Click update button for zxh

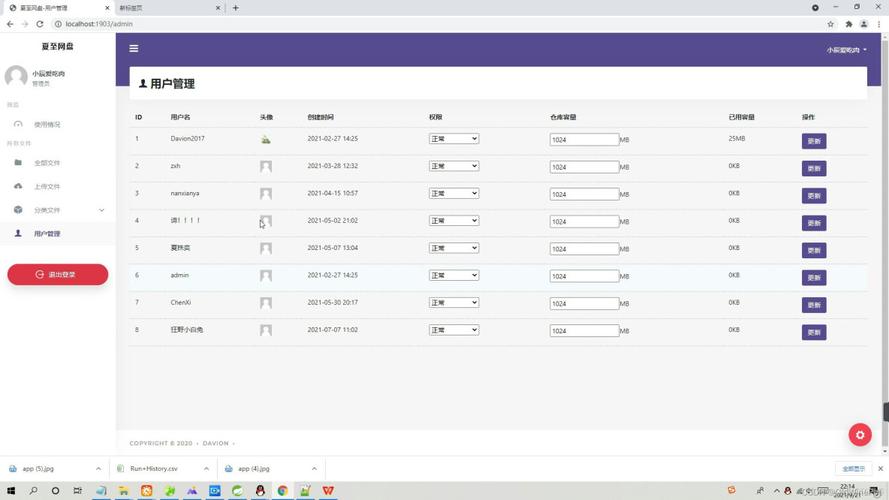click(814, 168)
